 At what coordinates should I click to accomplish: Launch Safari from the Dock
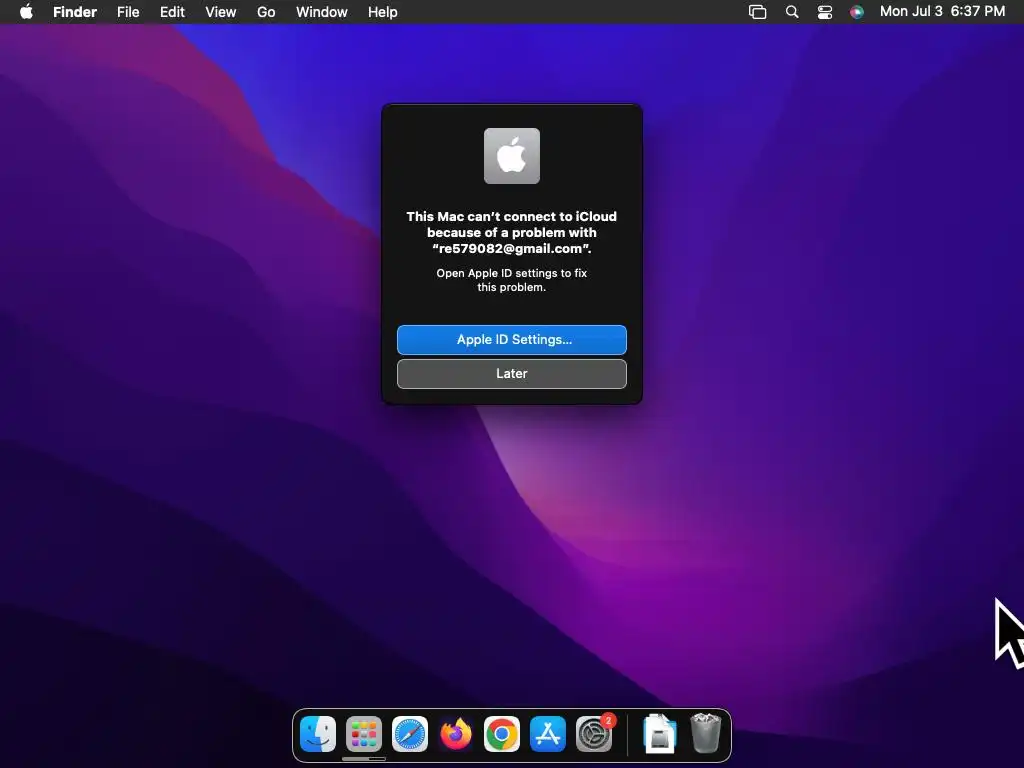[409, 734]
